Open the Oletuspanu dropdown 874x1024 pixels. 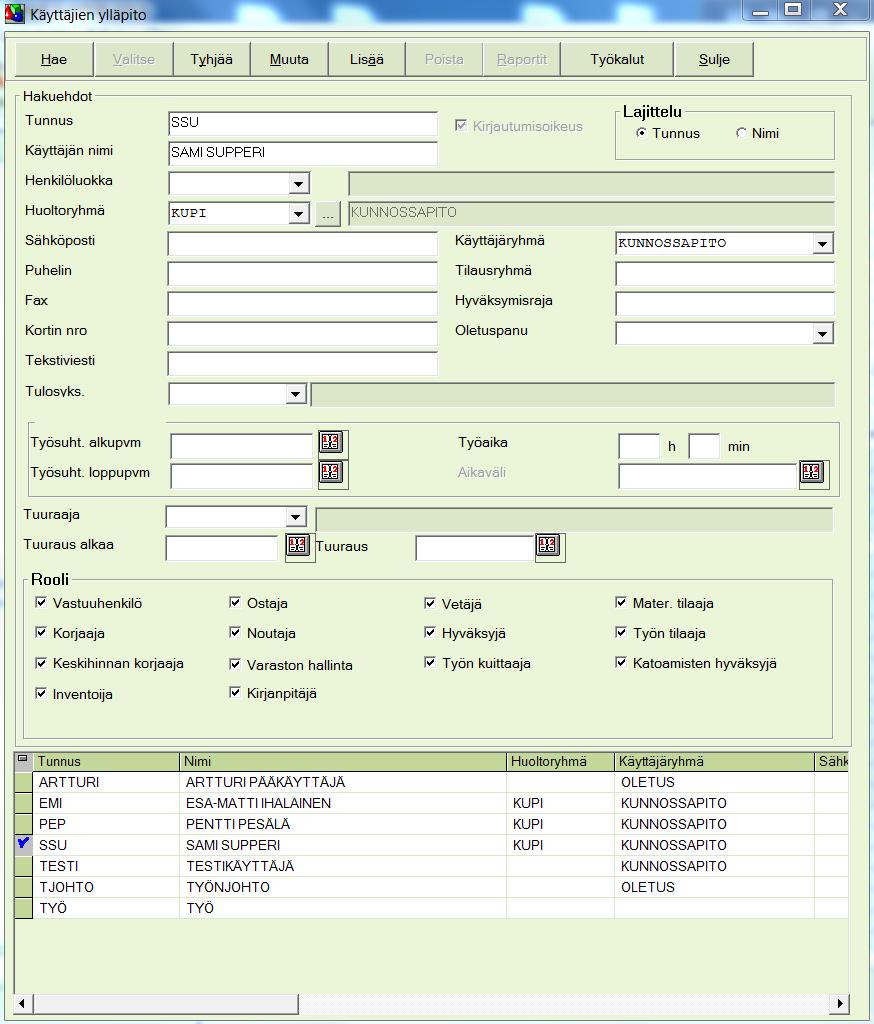(822, 334)
